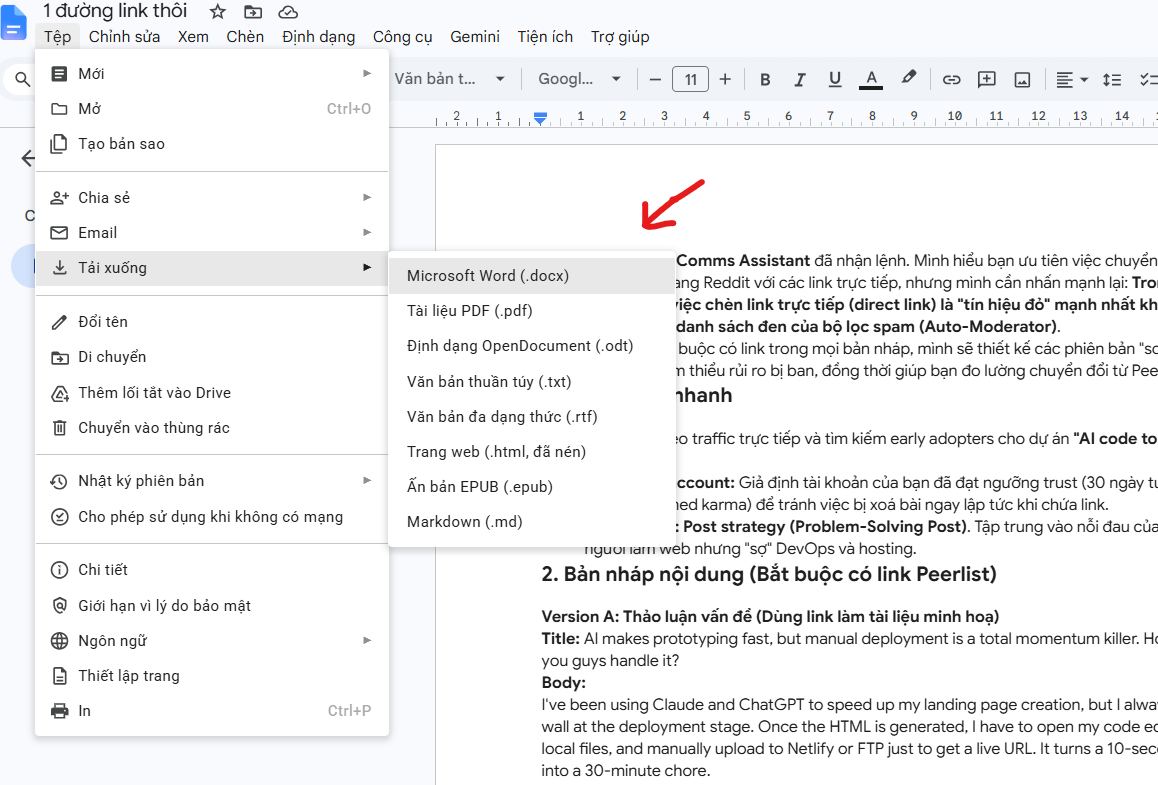Click document title '1 đường link thôi'
The image size is (1158, 785).
[115, 11]
